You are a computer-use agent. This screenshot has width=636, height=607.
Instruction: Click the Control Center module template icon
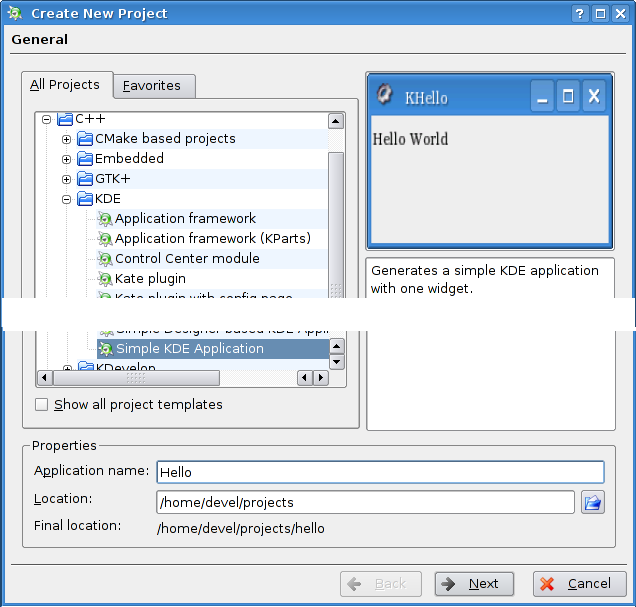point(105,259)
